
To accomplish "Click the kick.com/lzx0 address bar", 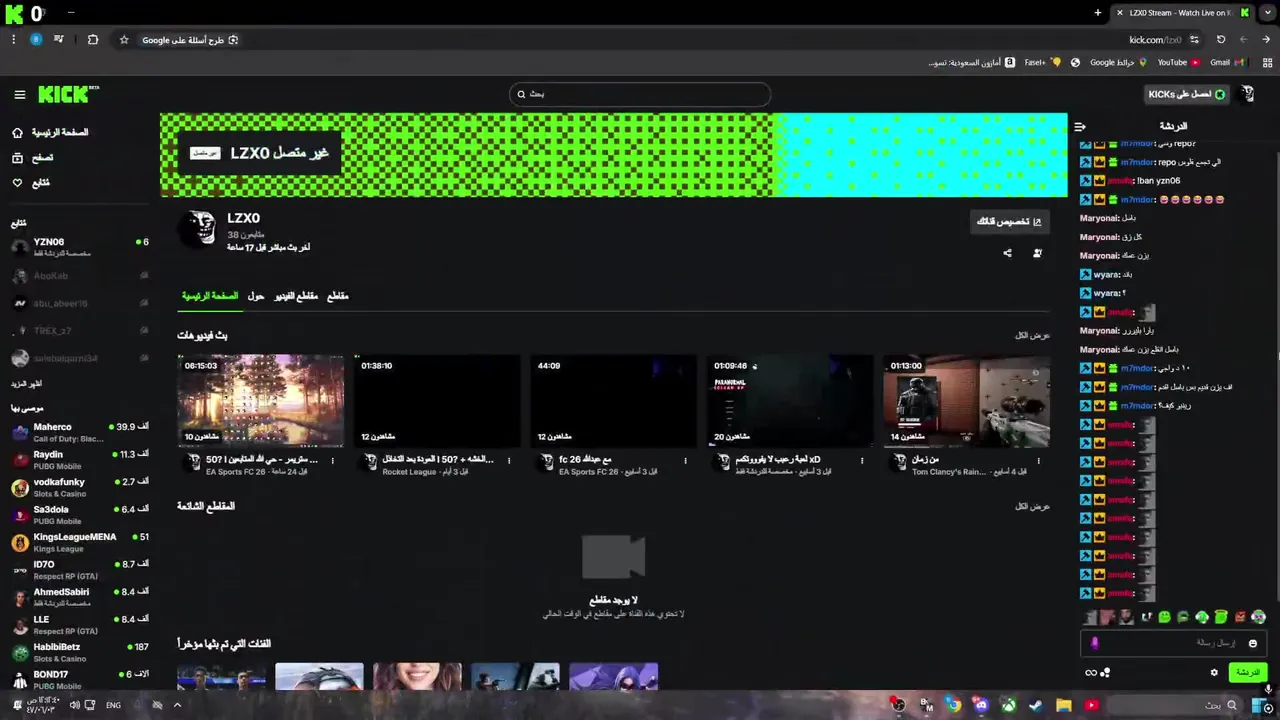I will [x=1155, y=40].
